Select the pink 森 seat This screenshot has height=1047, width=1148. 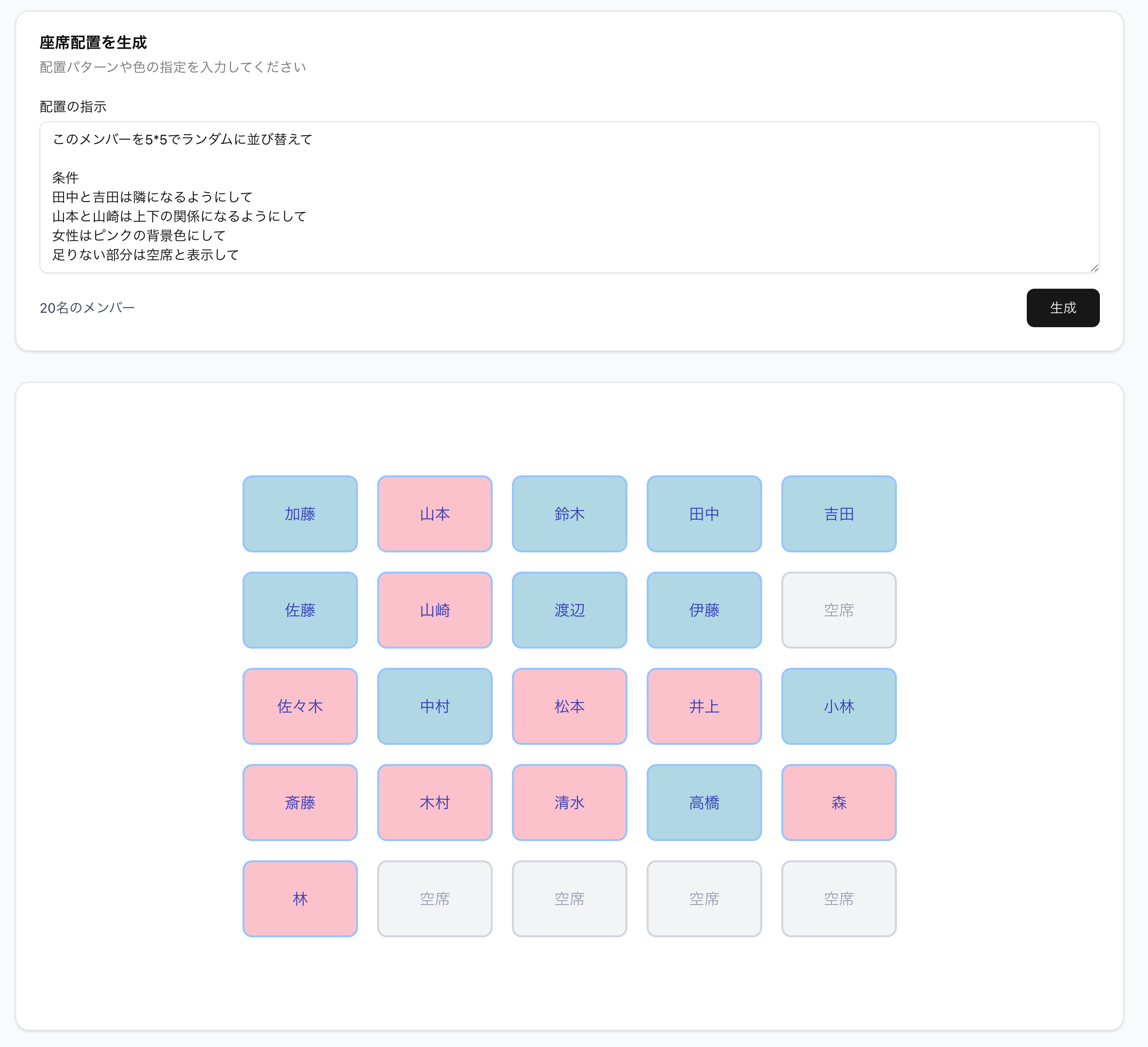pos(838,802)
